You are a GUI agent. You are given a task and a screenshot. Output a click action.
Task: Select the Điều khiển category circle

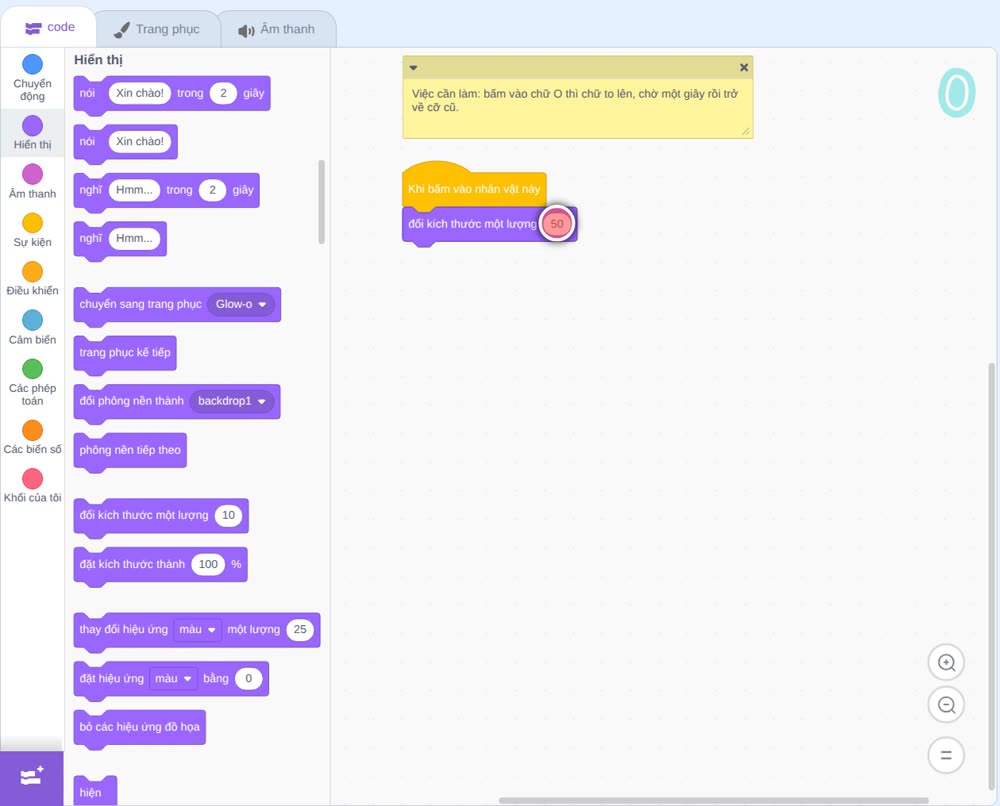pyautogui.click(x=33, y=272)
